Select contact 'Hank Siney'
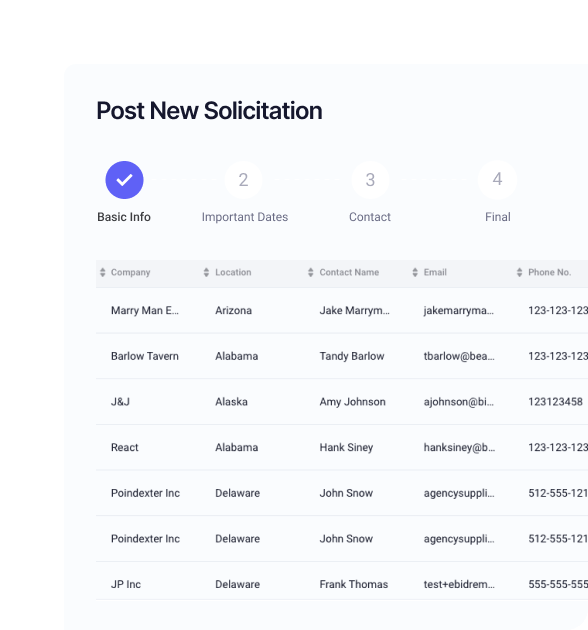Viewport: 588px width, 630px height. tap(346, 447)
